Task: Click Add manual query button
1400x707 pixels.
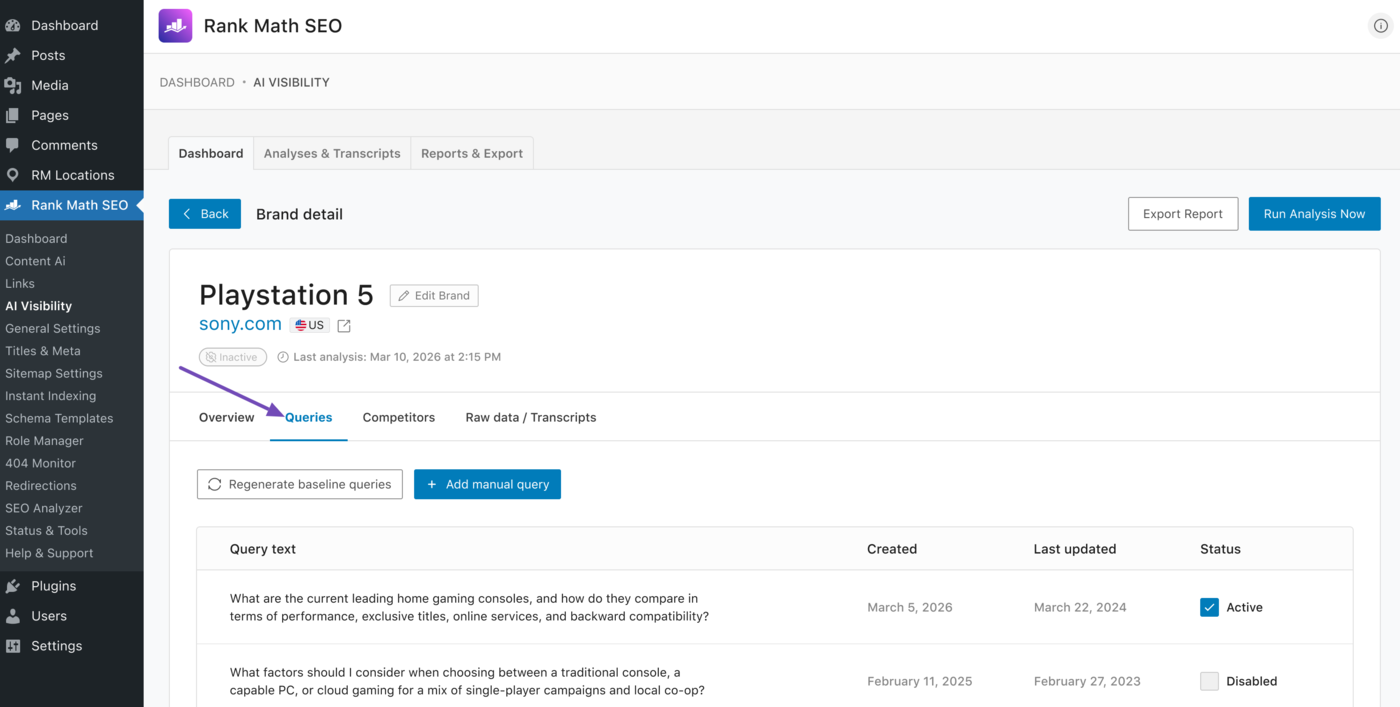Action: pos(487,484)
